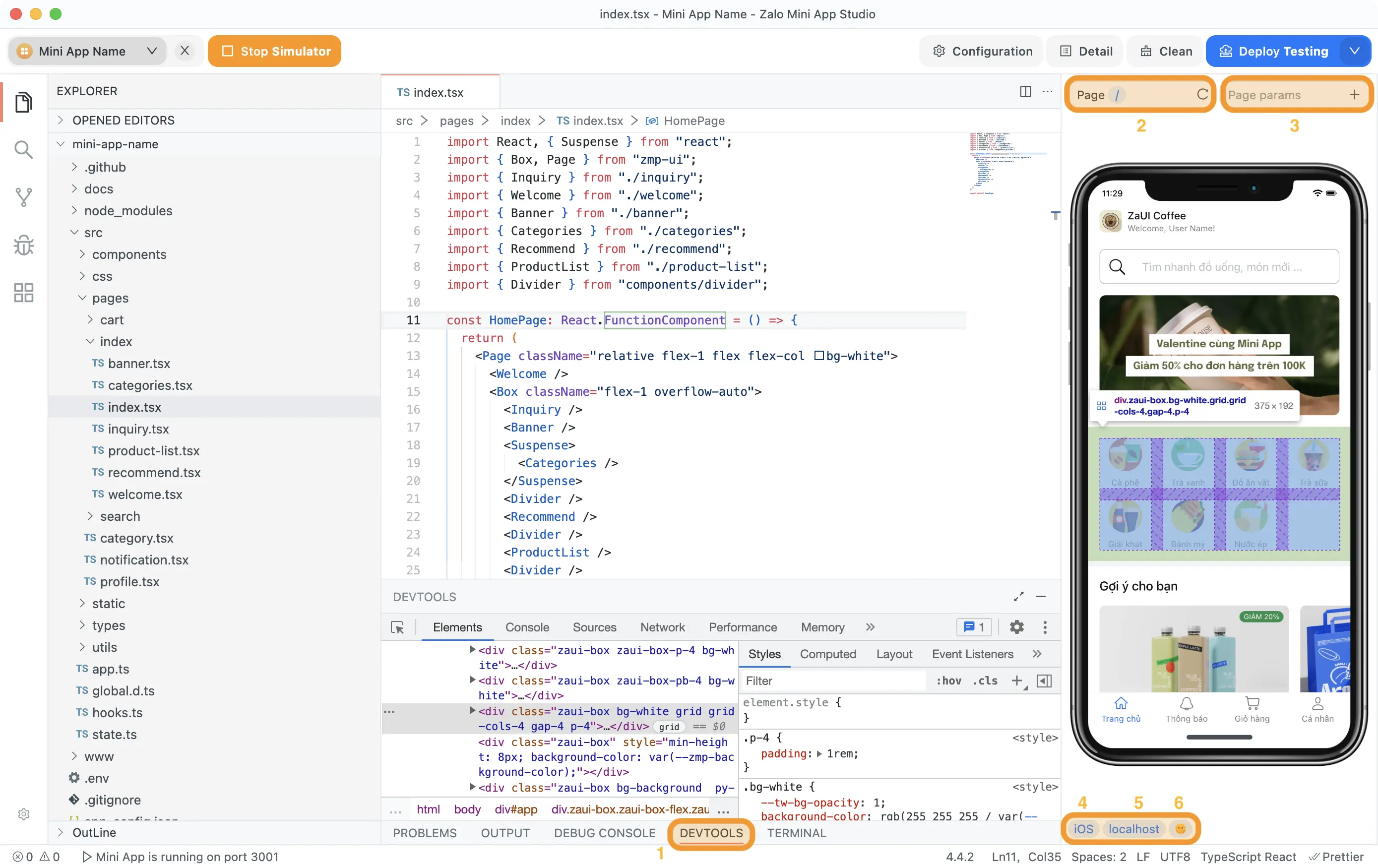
Task: Select the Elements tab in DevTools
Action: [x=457, y=626]
